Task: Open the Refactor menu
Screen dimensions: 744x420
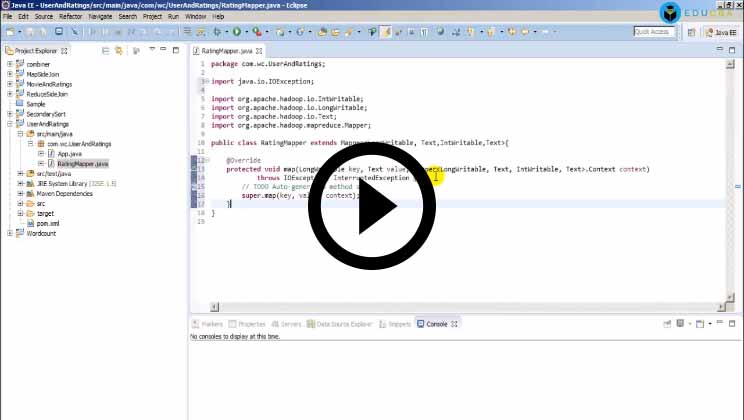Action: point(71,17)
